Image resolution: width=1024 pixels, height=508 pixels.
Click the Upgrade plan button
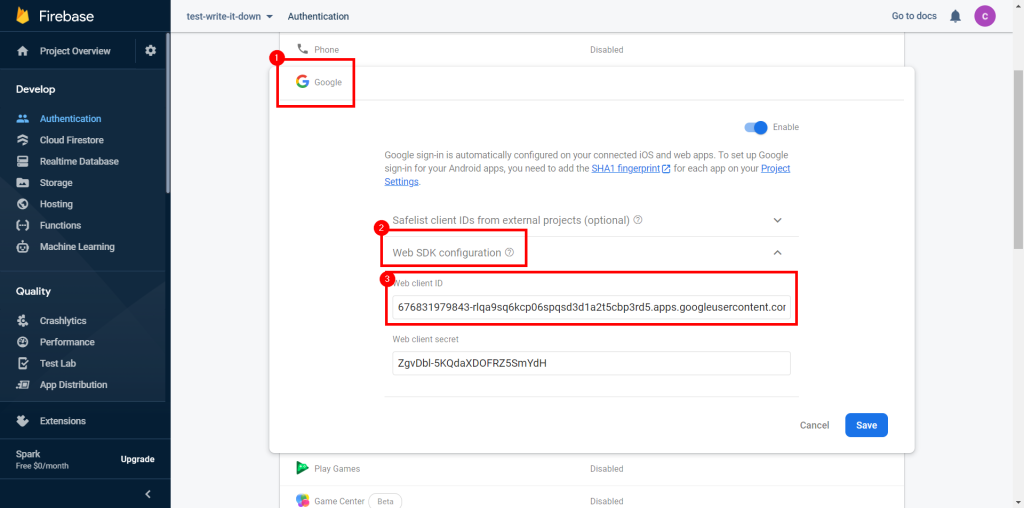138,459
